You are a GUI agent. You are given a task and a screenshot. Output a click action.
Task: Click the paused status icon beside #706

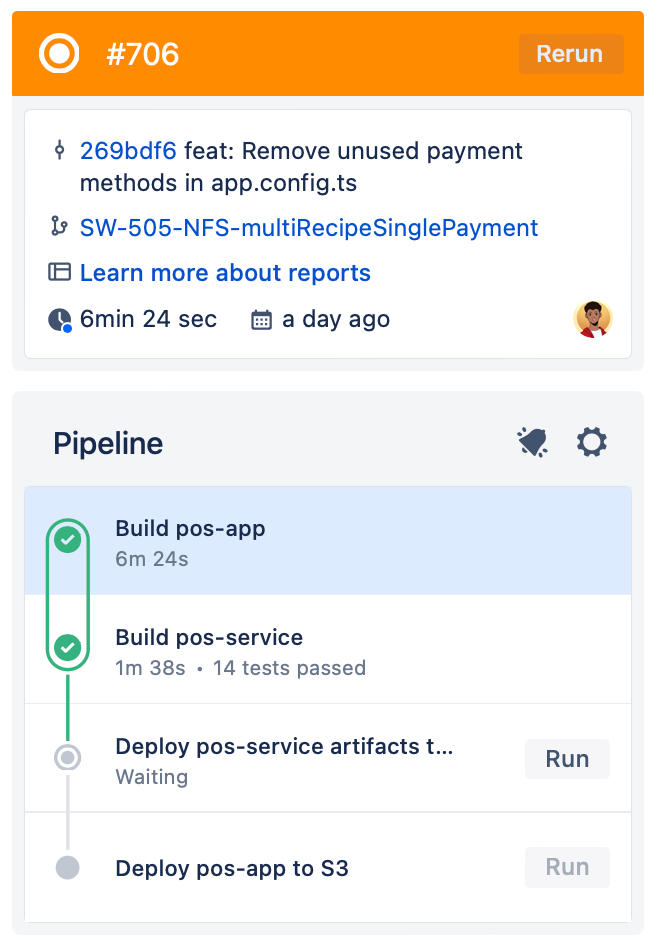[x=59, y=53]
